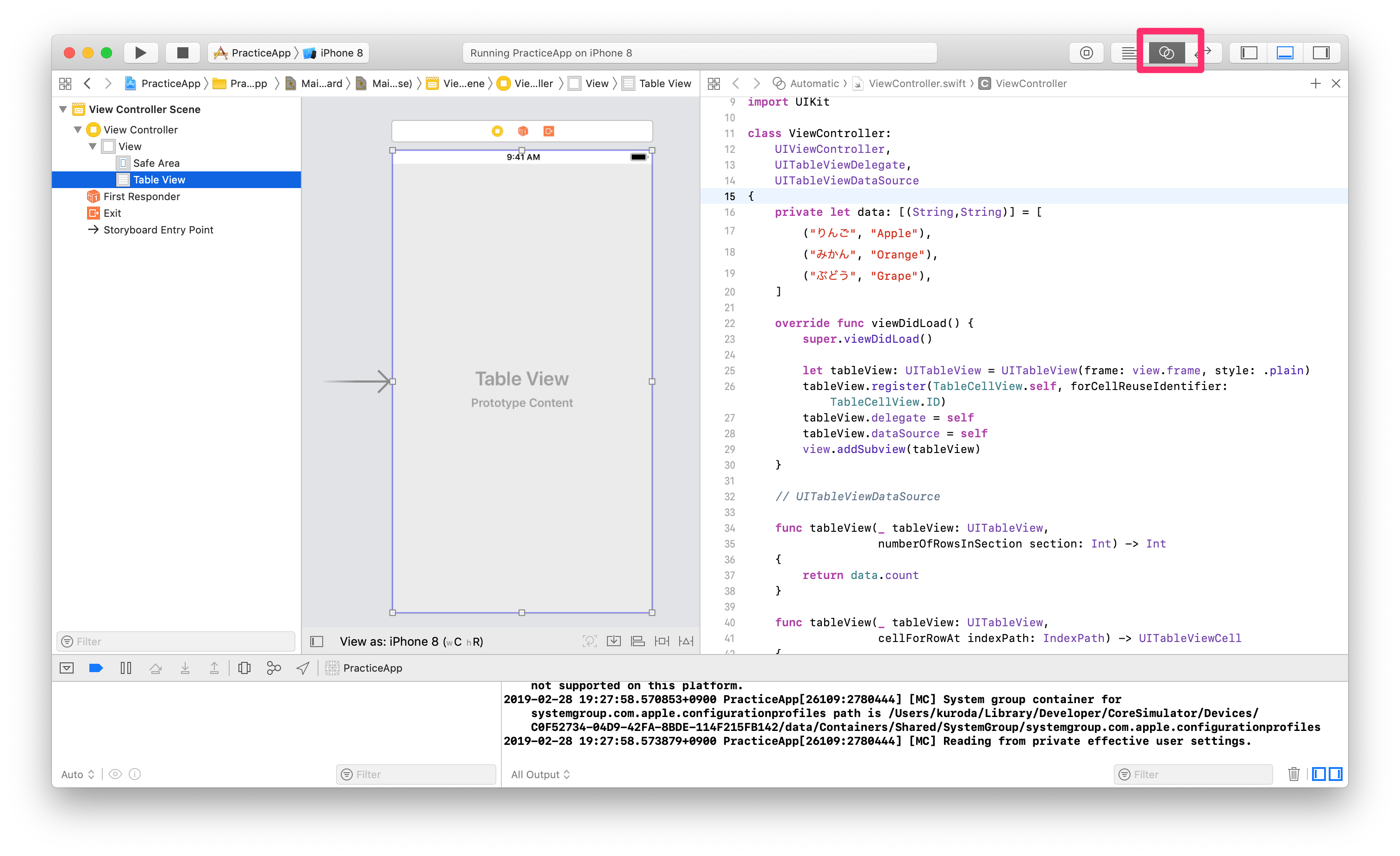Click Pause program execution icon
This screenshot has width=1400, height=856.
(x=125, y=668)
